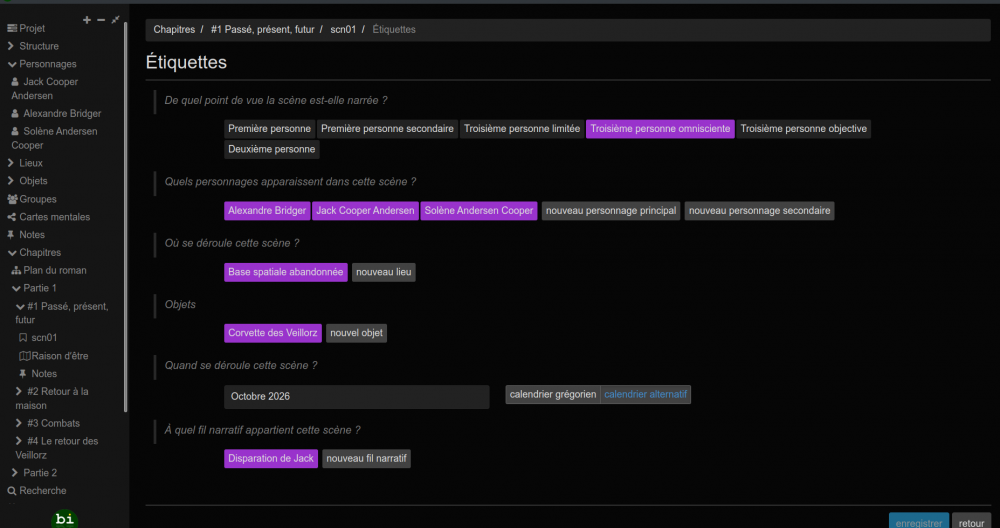Expand the #3 Combats chapter
1000x528 pixels.
[x=19, y=424]
